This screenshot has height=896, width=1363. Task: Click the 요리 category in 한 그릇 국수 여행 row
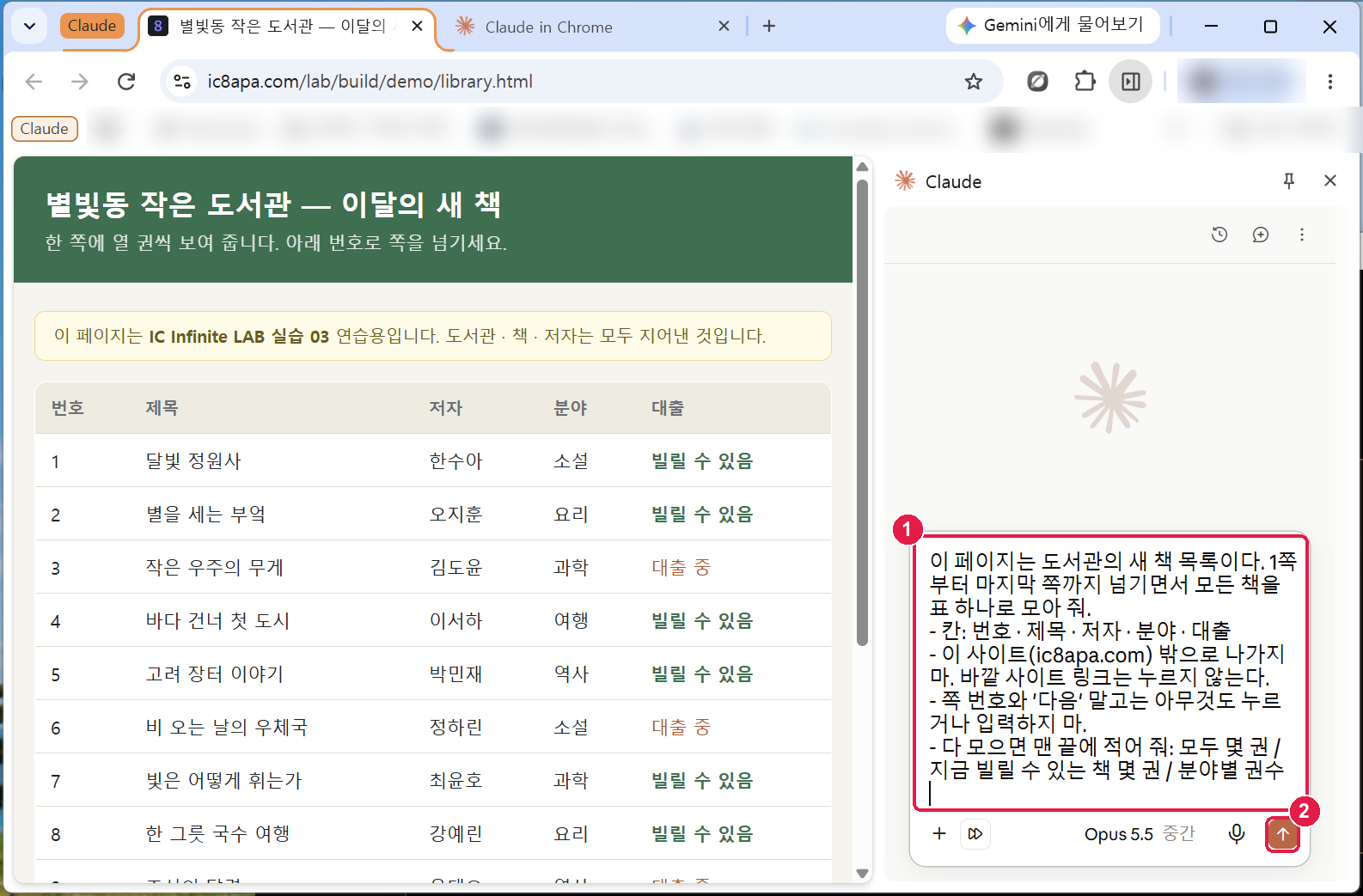[x=571, y=834]
